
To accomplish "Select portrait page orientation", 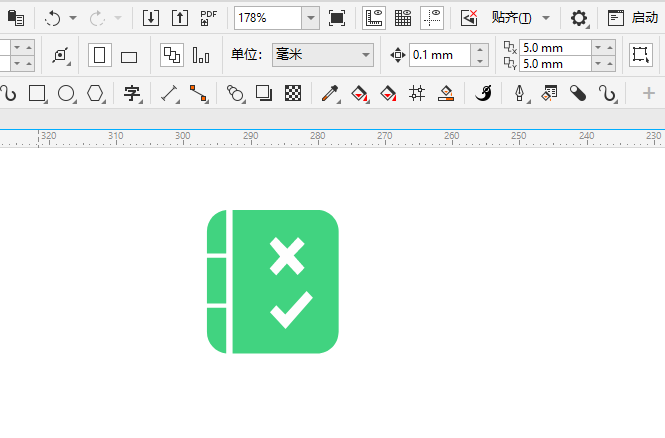I will (100, 55).
